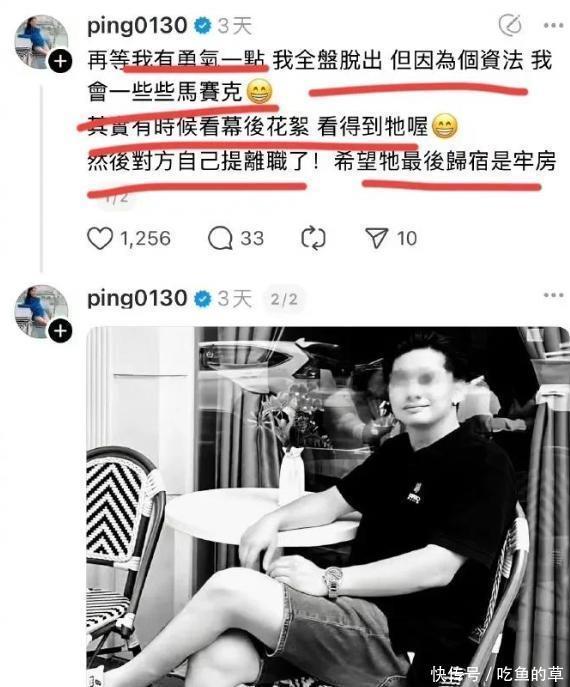Tap the second post's verified badge
The width and height of the screenshot is (570, 687).
202,299
